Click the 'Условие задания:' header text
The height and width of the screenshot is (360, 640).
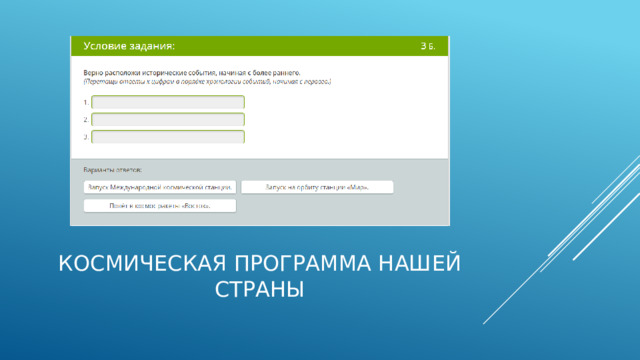(x=129, y=46)
